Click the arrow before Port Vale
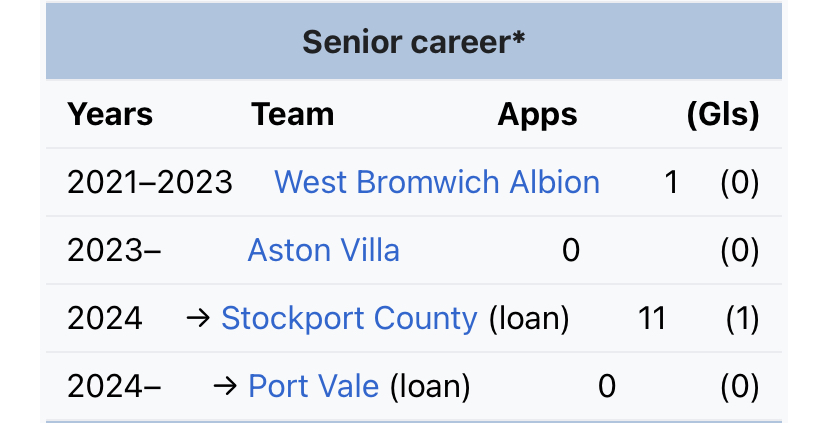The width and height of the screenshot is (828, 423). pyautogui.click(x=225, y=387)
